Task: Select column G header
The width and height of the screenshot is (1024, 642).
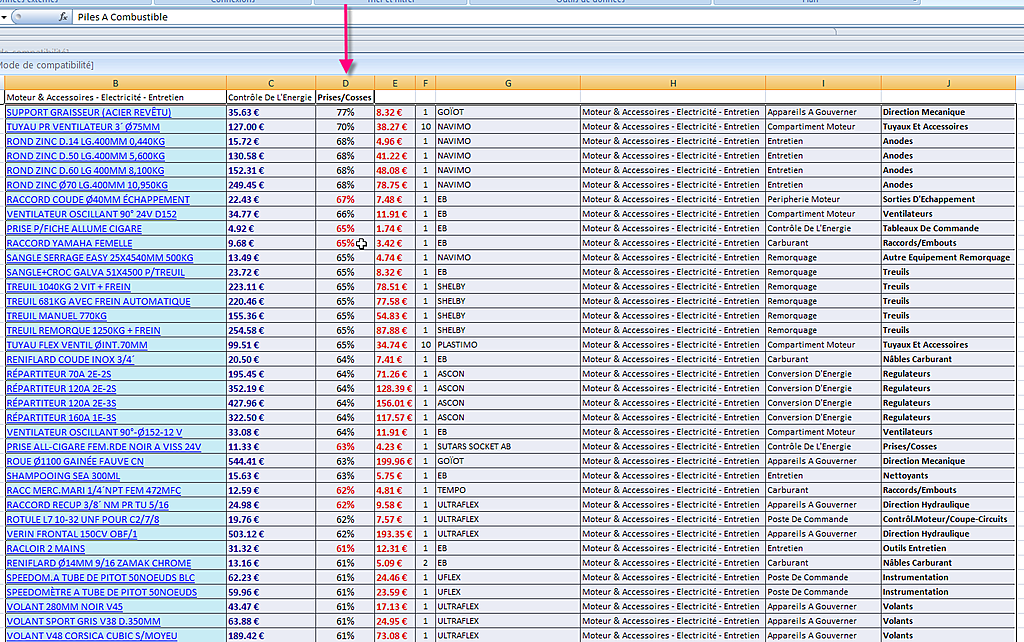Action: 508,83
